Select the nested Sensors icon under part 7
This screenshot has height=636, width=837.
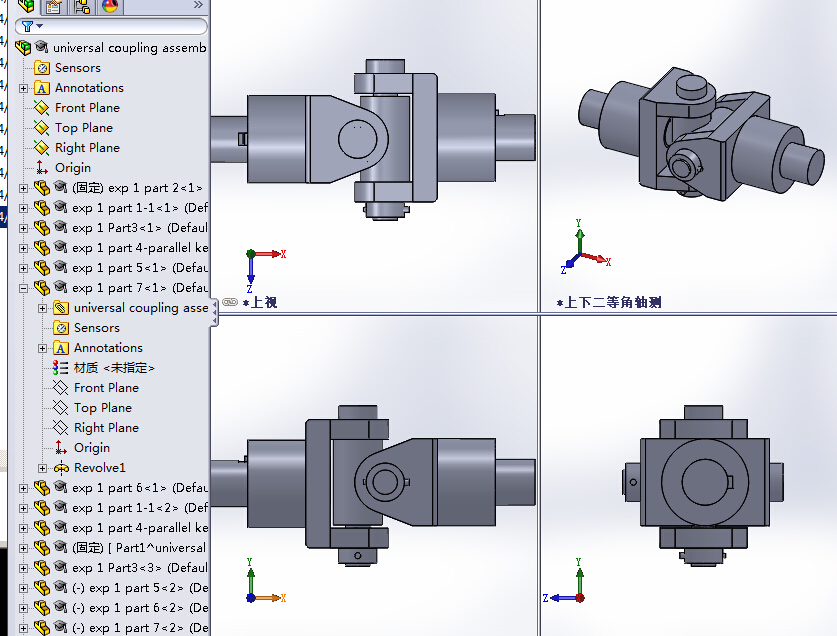point(61,328)
